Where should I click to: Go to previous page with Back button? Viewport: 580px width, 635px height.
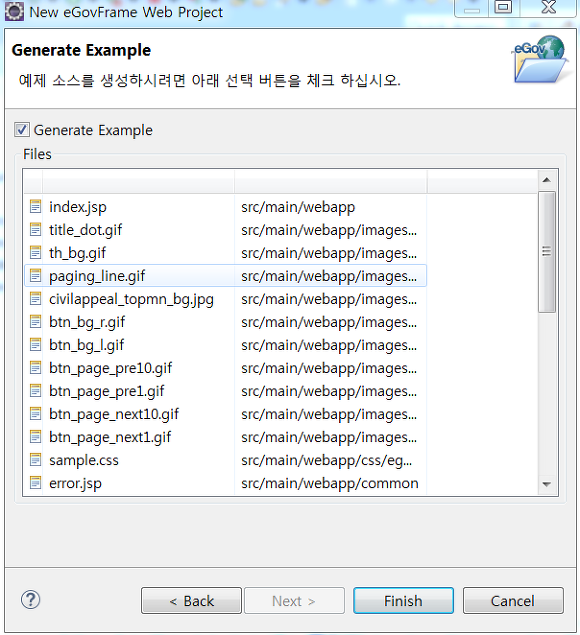191,601
